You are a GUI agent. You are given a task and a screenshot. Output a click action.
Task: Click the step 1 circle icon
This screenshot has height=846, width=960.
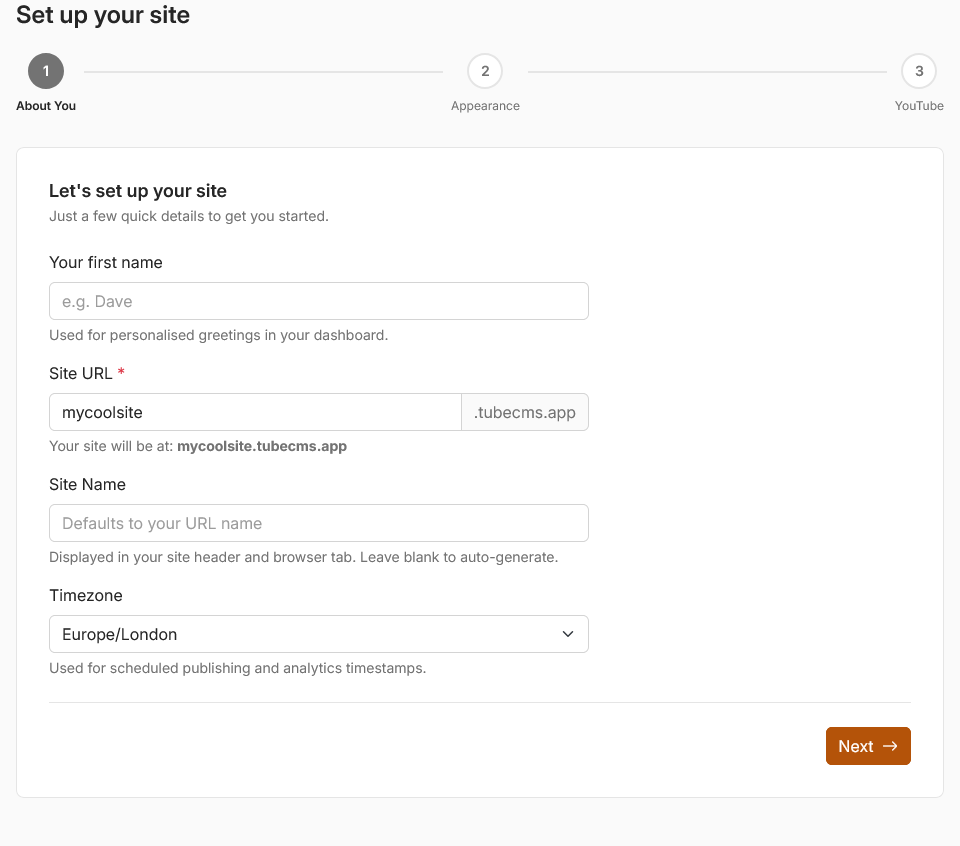45,70
